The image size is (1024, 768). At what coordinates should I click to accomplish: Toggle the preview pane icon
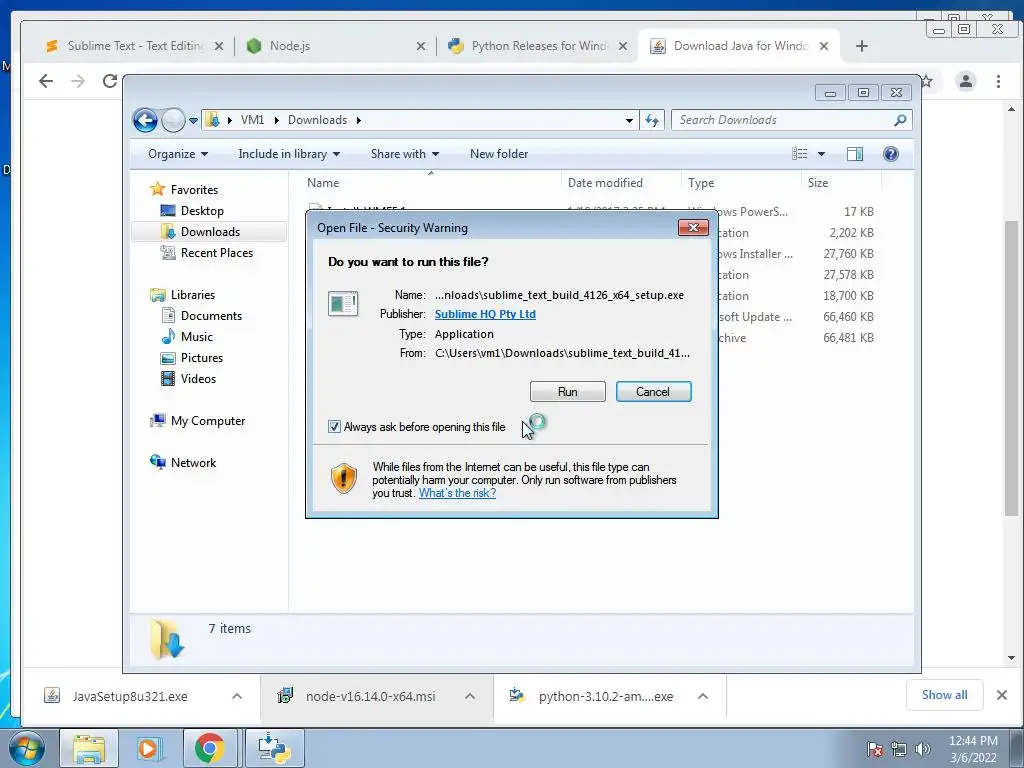click(x=854, y=154)
